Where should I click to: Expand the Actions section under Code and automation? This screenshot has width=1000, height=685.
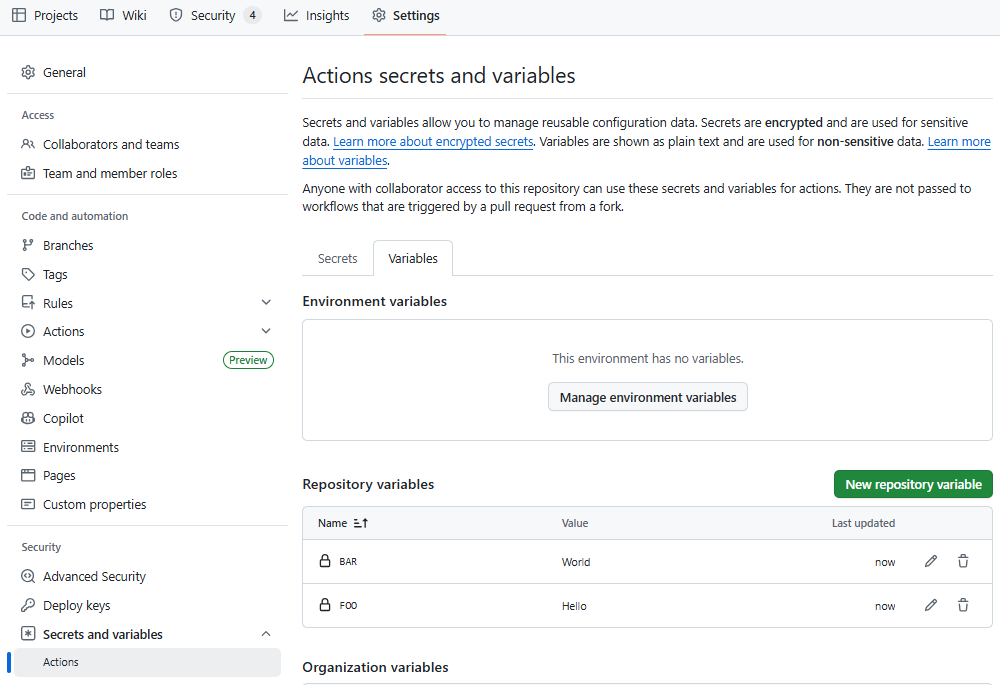coord(266,332)
